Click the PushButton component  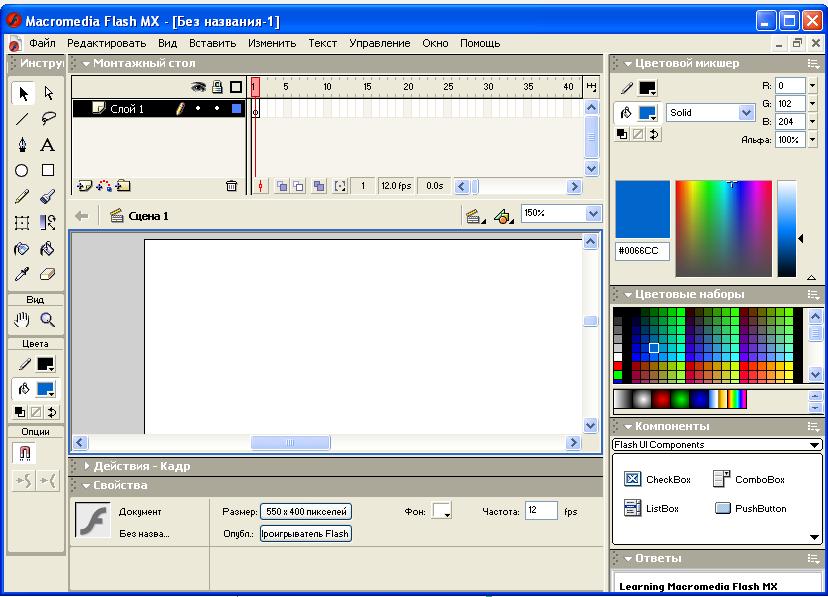[750, 508]
